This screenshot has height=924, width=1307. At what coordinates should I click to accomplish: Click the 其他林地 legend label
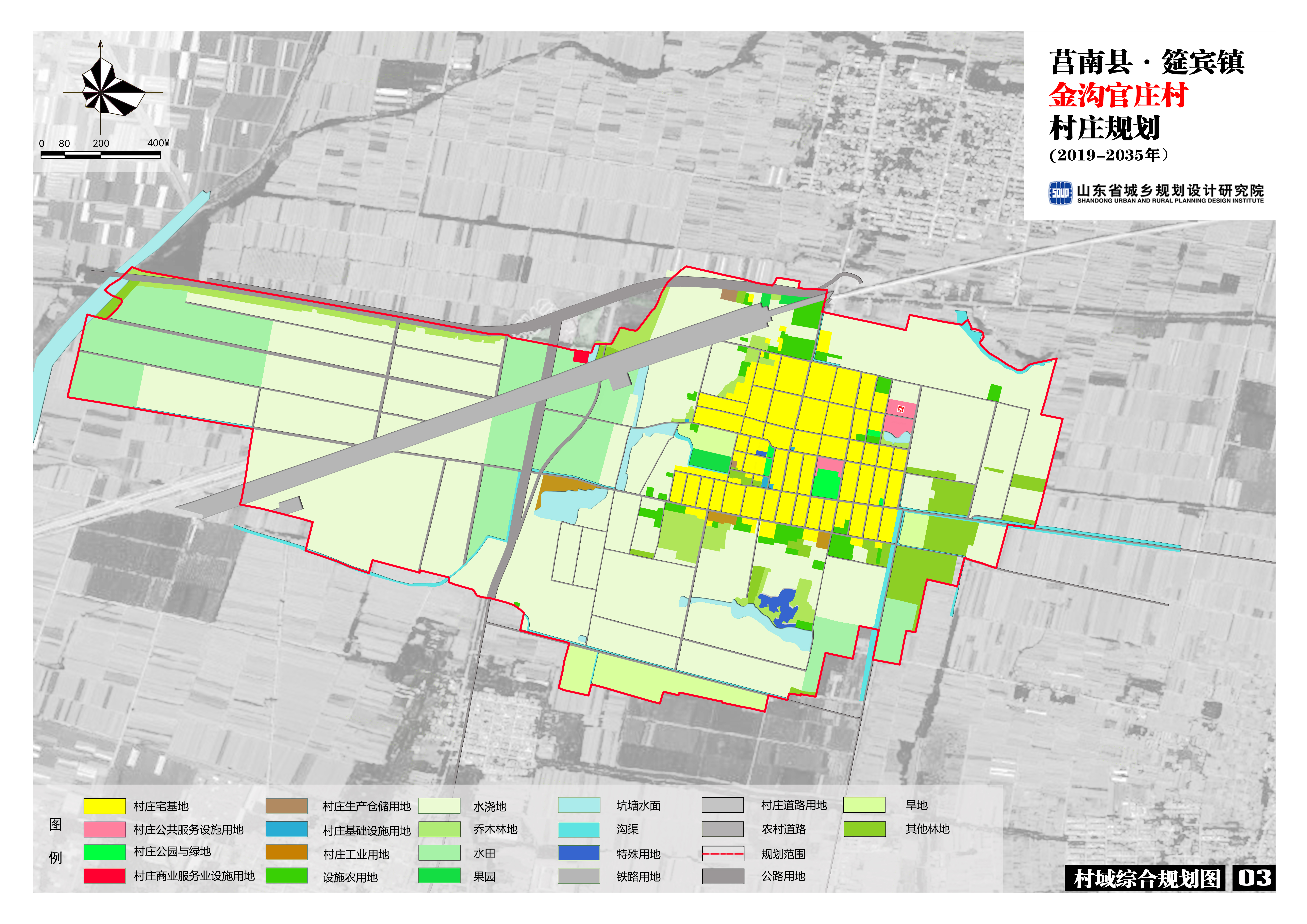click(x=927, y=829)
